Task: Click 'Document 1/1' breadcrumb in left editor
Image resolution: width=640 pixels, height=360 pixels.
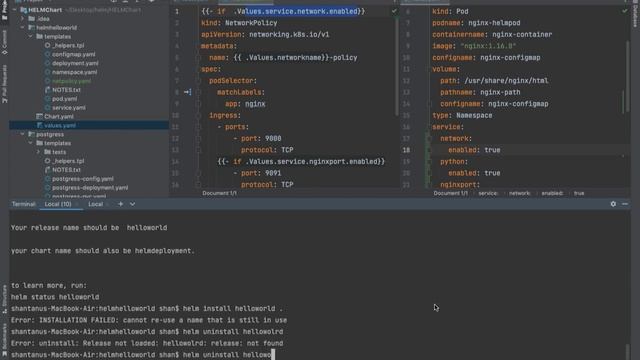Action: pos(219,193)
